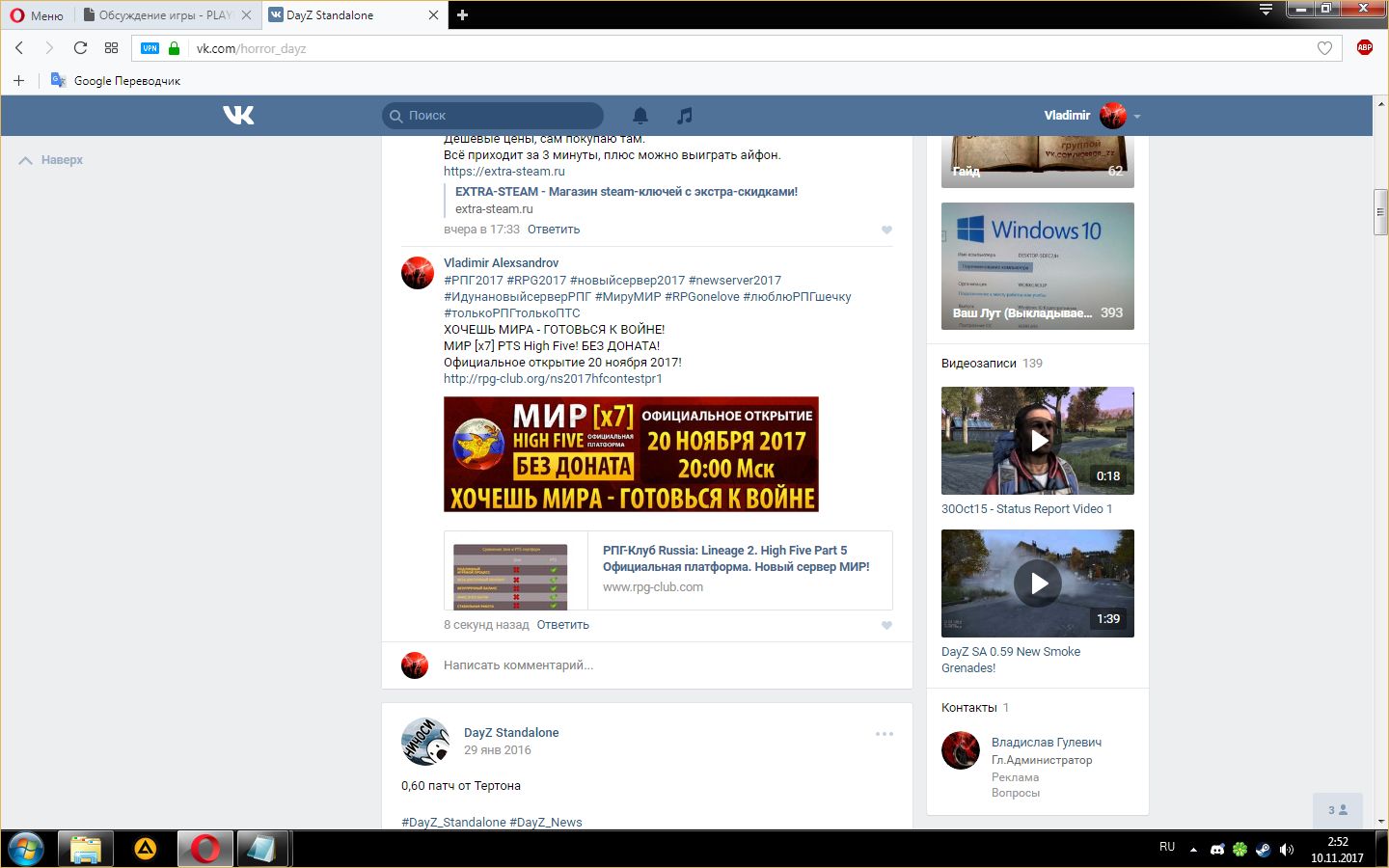Screen dimensions: 1389x868
Task: Open the Steam tray icon
Action: point(1263,850)
